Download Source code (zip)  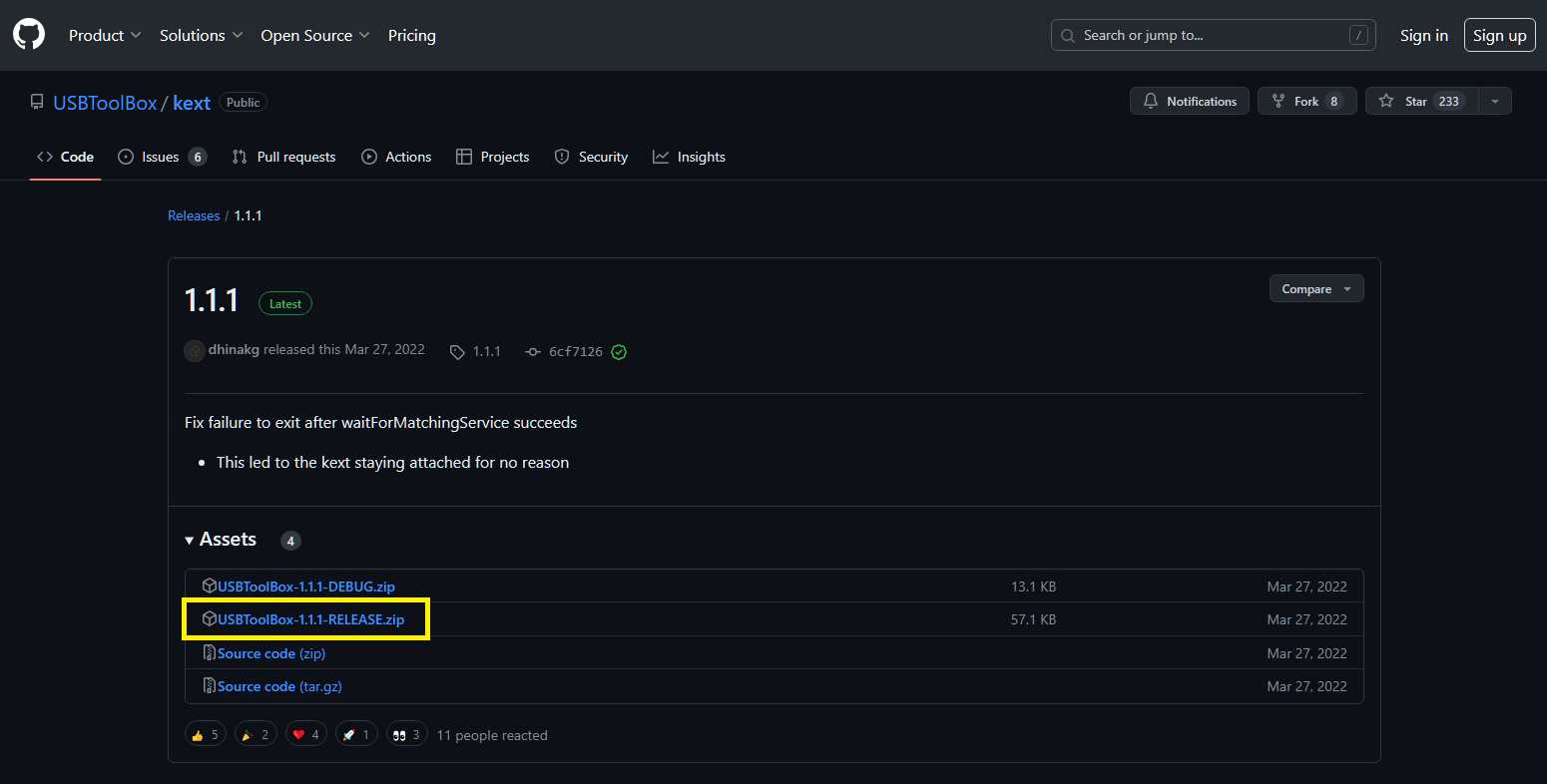pos(271,653)
